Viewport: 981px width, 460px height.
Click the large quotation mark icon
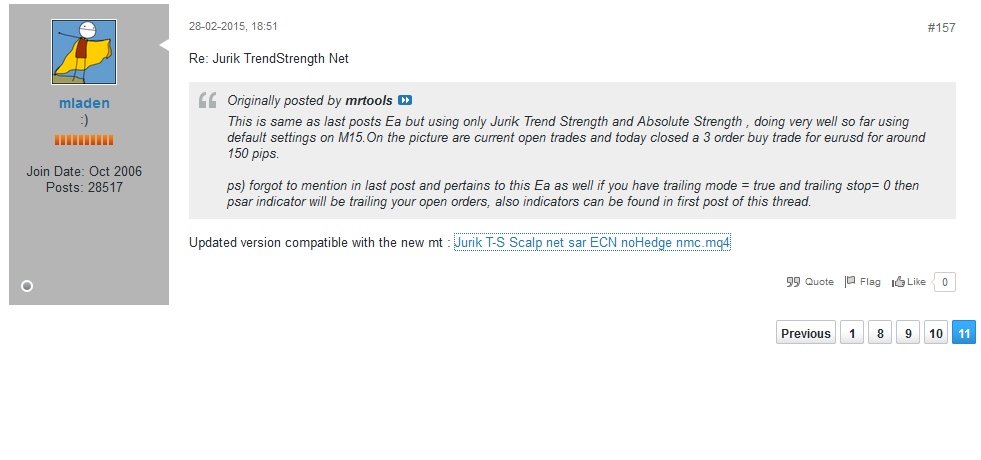(x=208, y=100)
